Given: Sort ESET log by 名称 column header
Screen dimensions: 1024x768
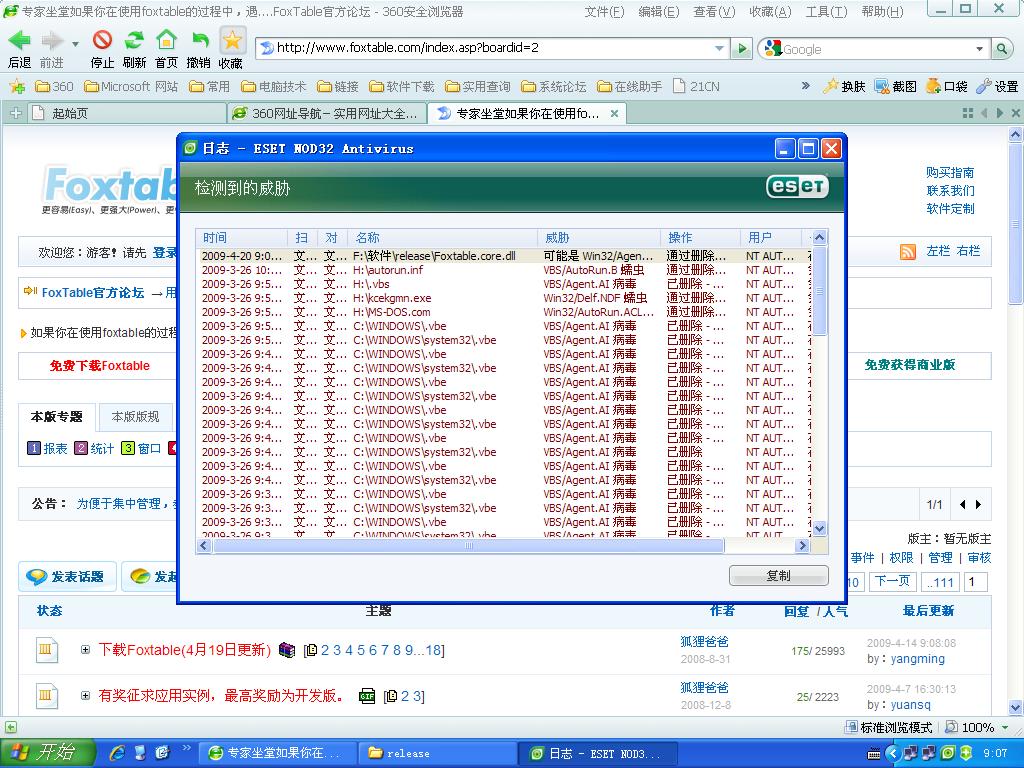Looking at the screenshot, I should (442, 238).
